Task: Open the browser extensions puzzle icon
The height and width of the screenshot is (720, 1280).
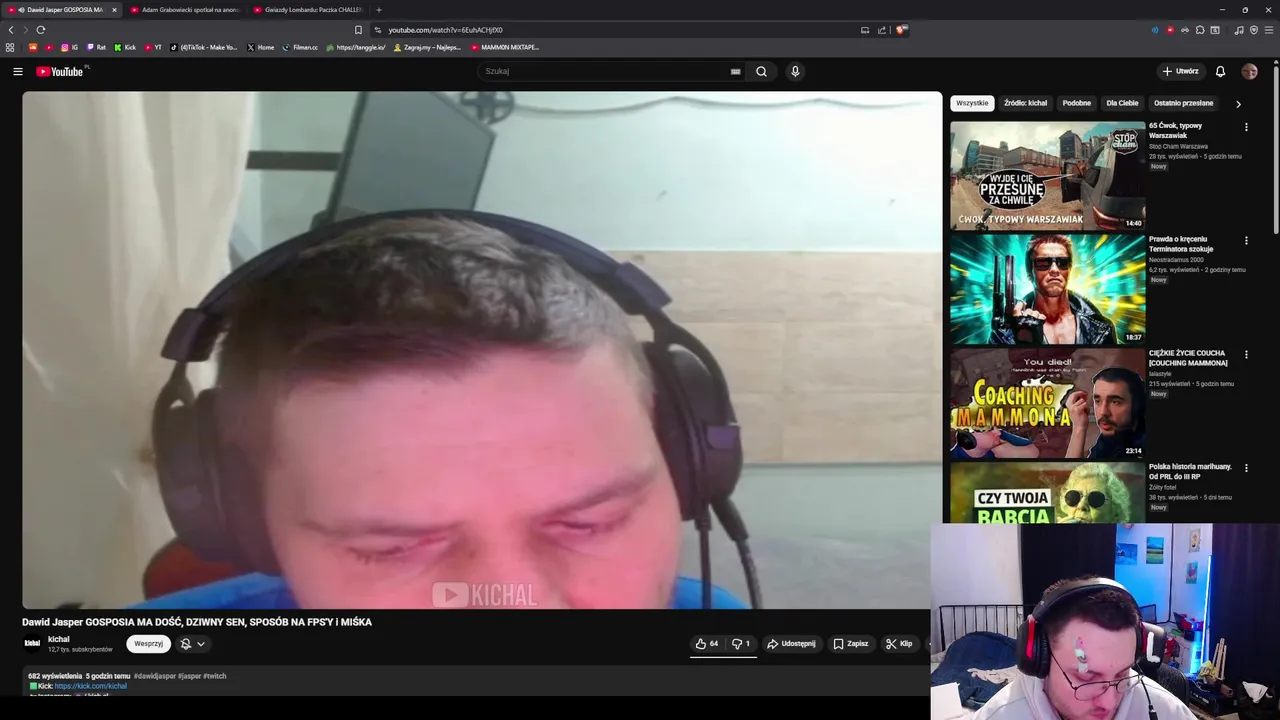Action: tap(1200, 30)
